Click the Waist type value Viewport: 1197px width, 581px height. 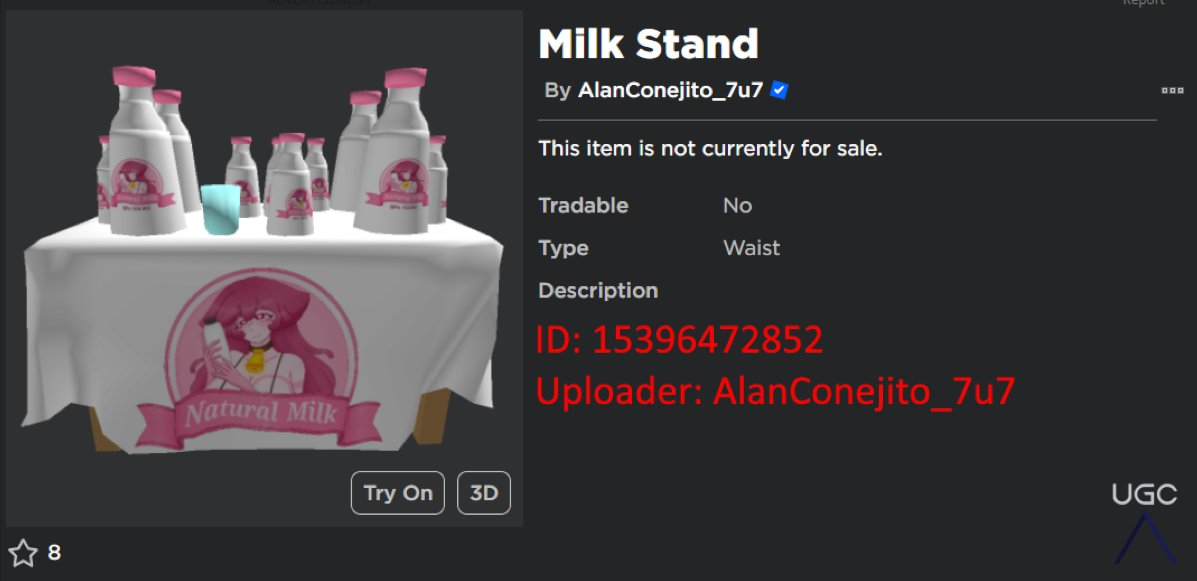tap(751, 248)
